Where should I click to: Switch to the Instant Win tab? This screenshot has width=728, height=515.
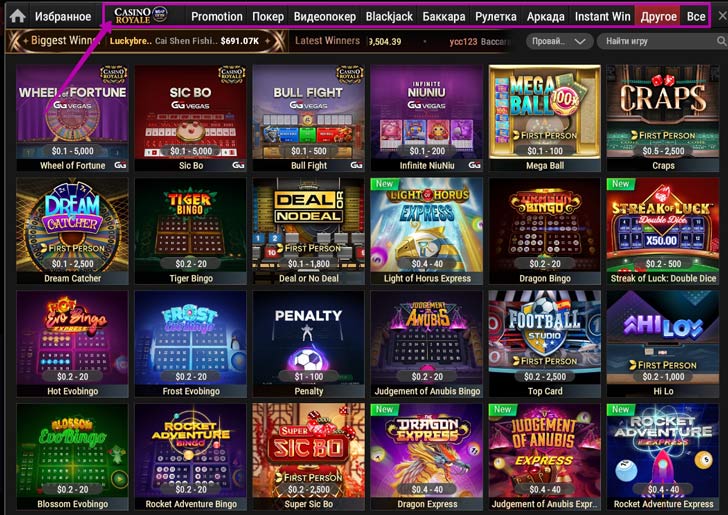(x=602, y=17)
